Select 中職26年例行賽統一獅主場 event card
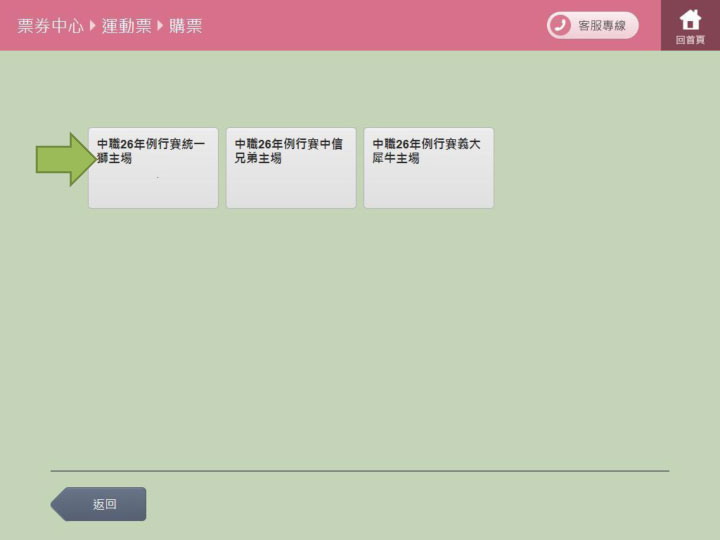This screenshot has height=540, width=720. coord(153,168)
